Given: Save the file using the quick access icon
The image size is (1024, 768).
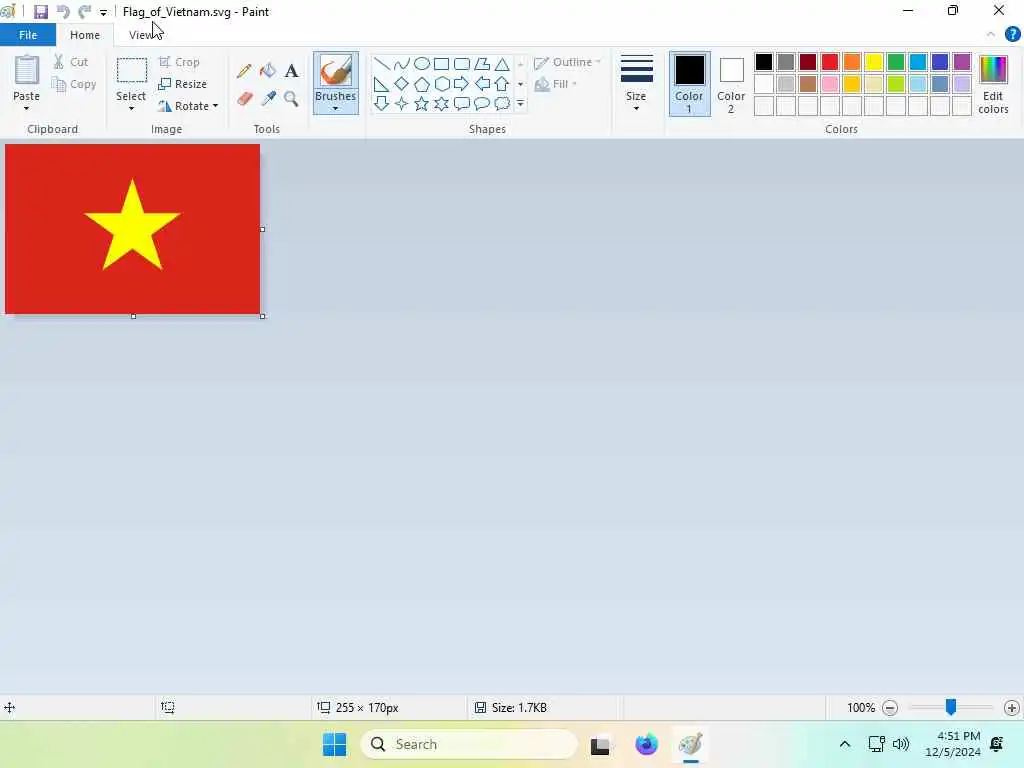Looking at the screenshot, I should click(40, 12).
